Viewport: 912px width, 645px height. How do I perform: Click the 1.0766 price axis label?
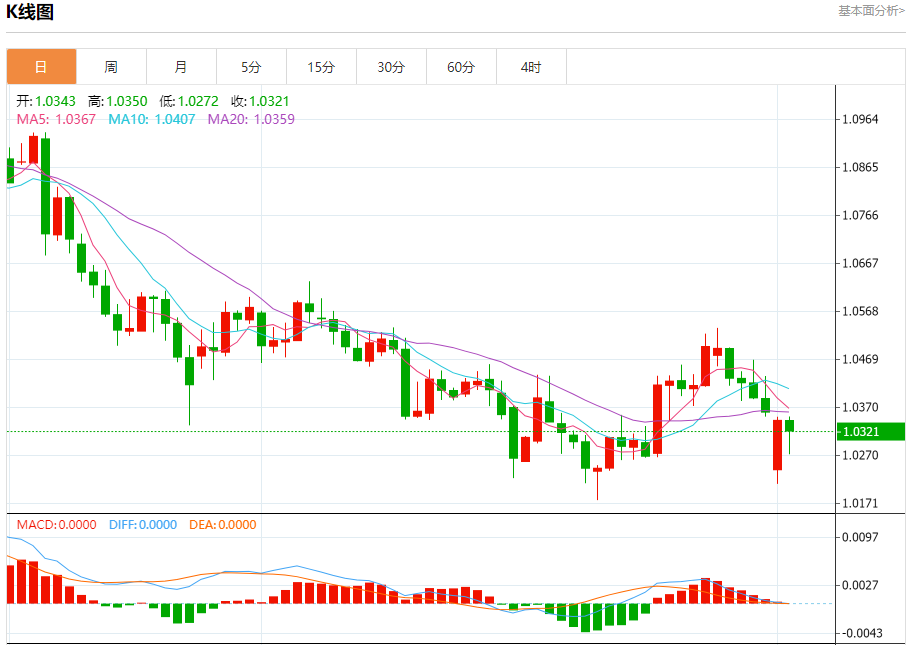click(860, 215)
